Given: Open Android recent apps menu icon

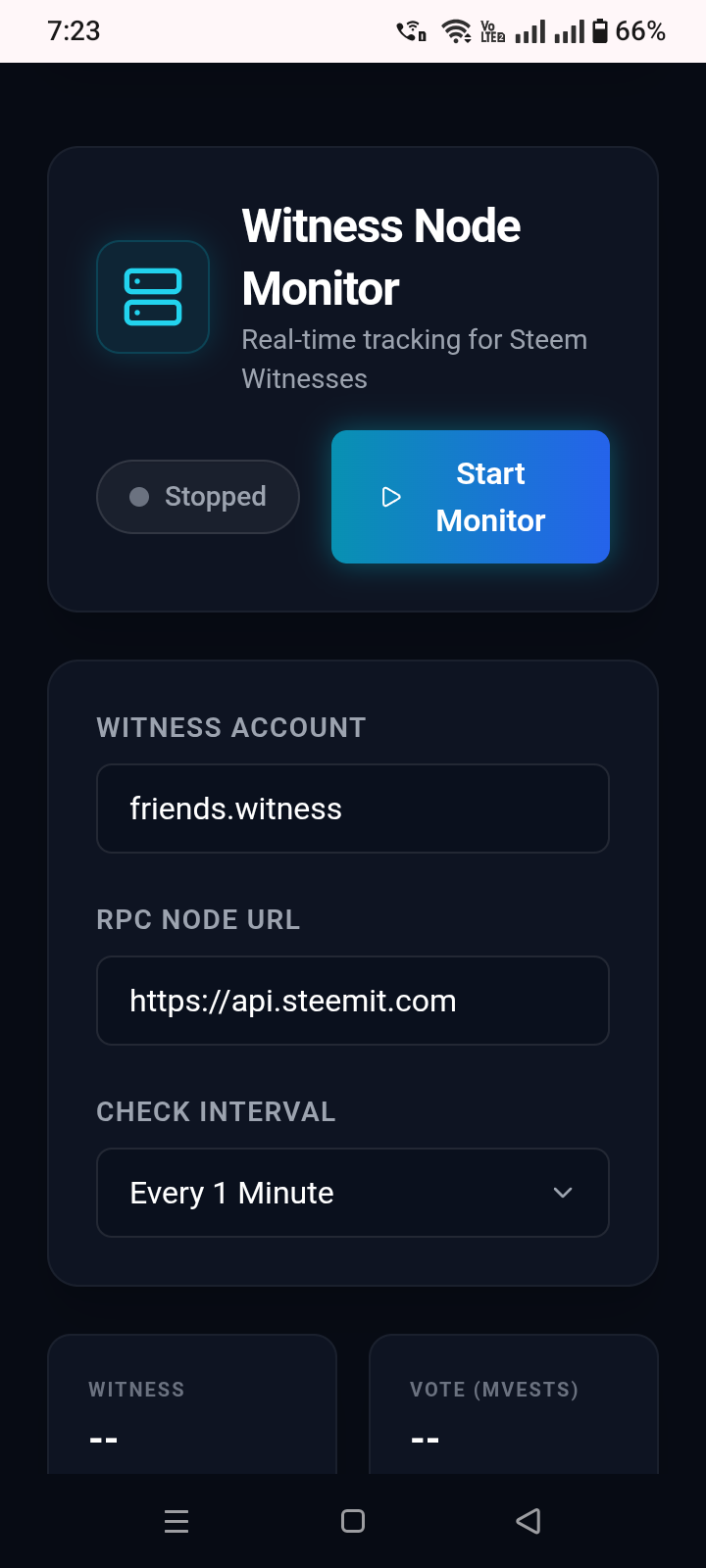Looking at the screenshot, I should 176,1521.
